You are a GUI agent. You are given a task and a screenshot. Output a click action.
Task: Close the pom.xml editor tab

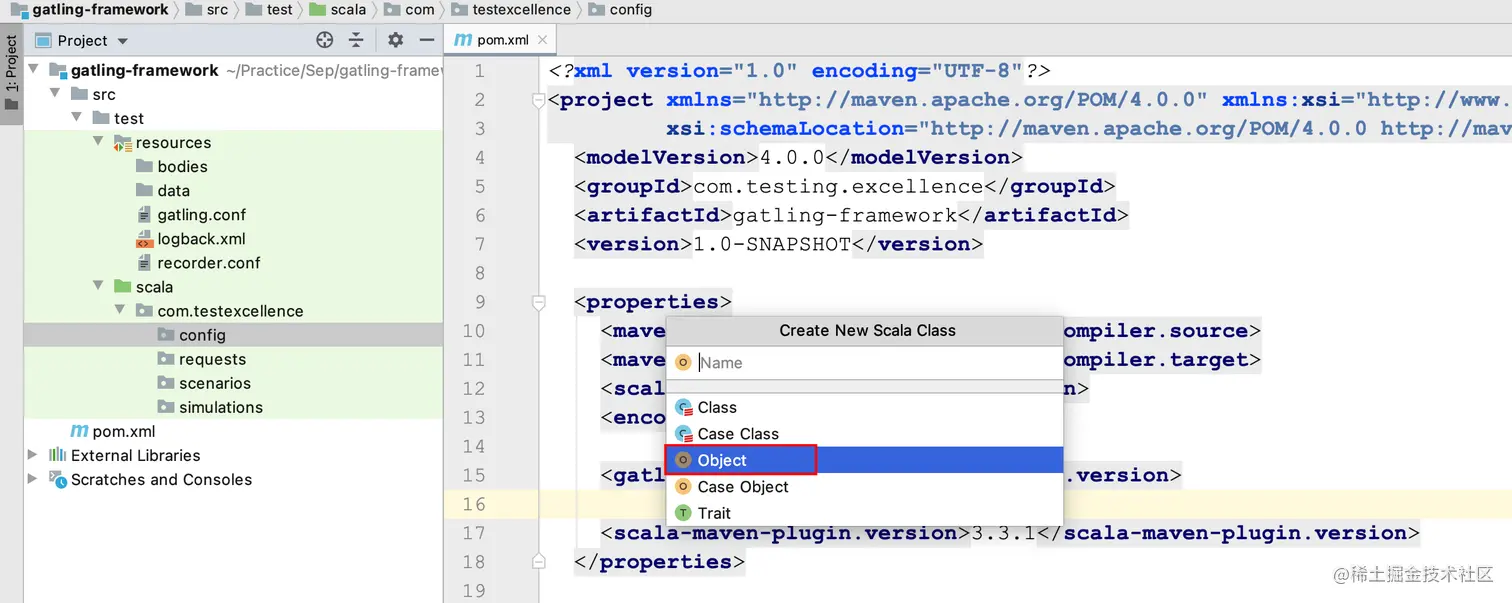[x=543, y=40]
